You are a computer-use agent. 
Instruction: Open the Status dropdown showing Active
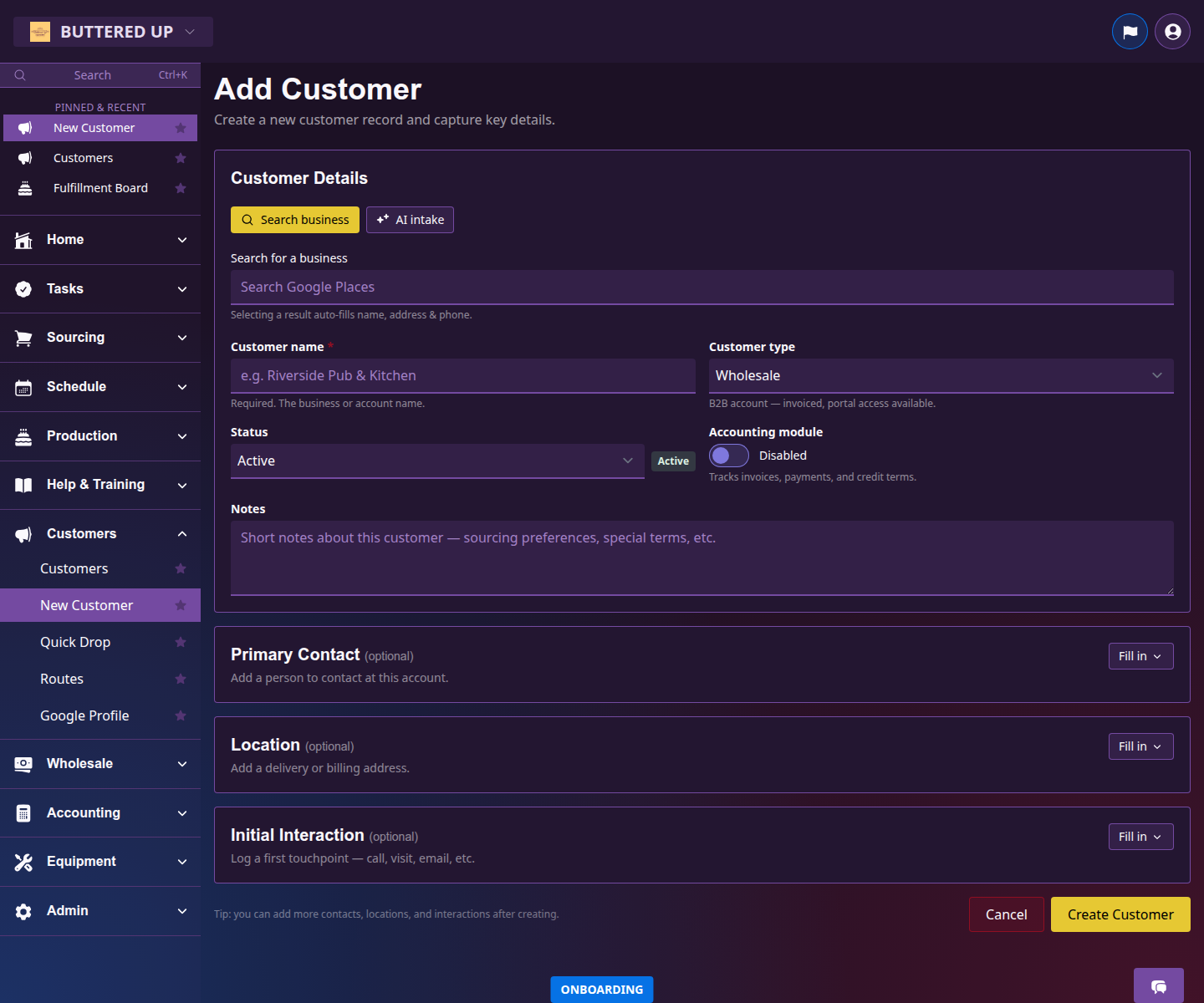(x=436, y=461)
